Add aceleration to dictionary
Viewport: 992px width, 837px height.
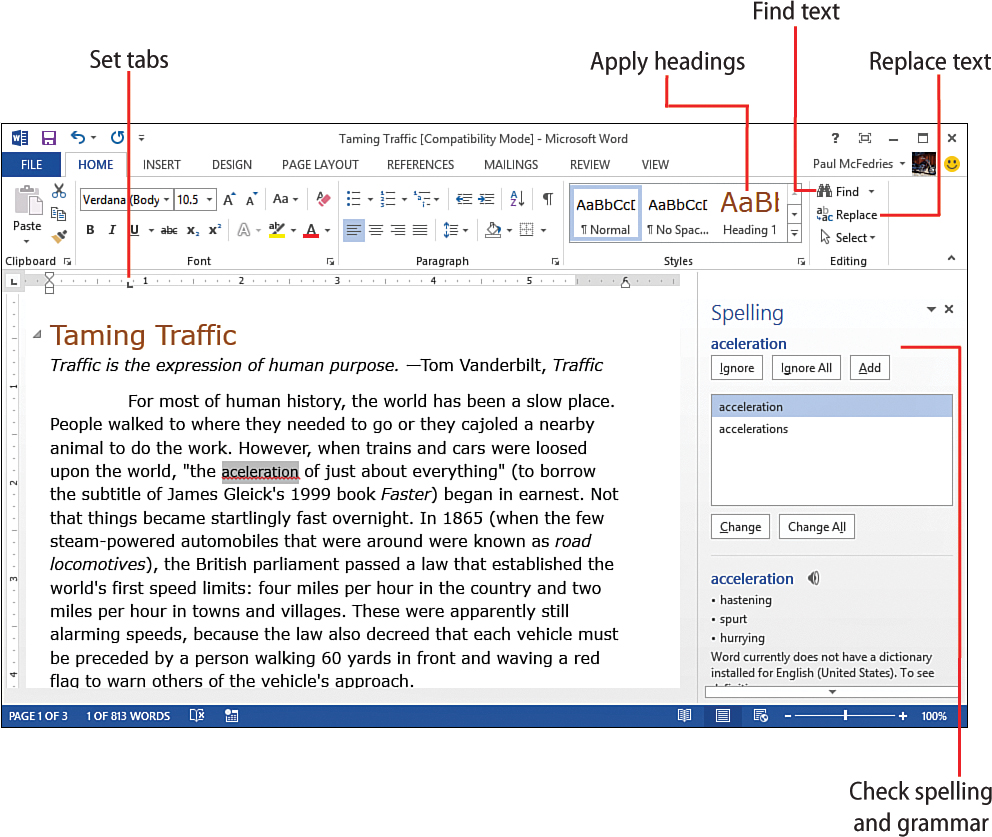pyautogui.click(x=870, y=368)
